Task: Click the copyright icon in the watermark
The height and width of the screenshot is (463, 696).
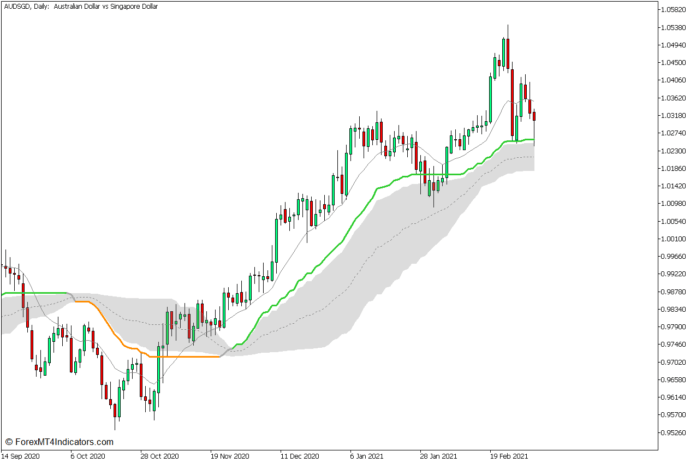Action: coord(10,441)
